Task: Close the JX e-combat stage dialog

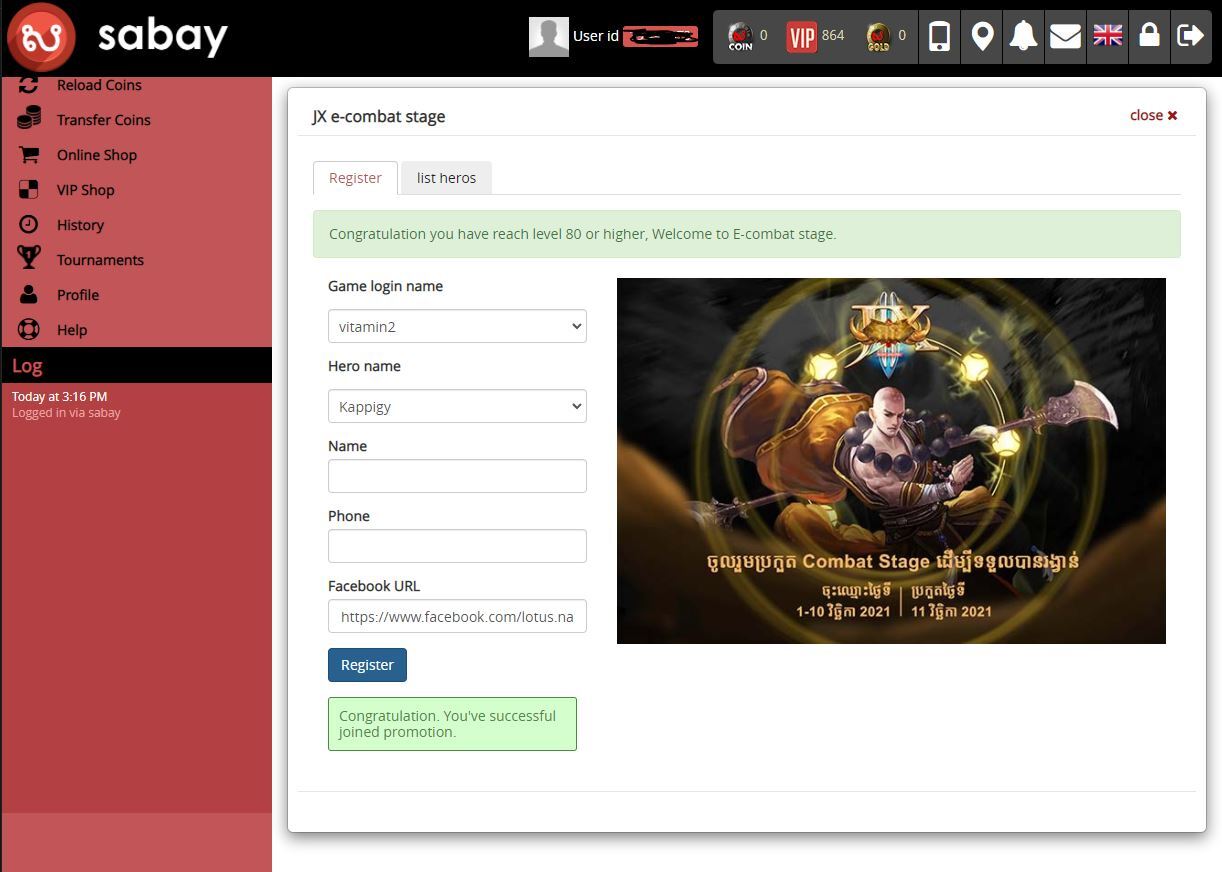Action: click(1153, 115)
